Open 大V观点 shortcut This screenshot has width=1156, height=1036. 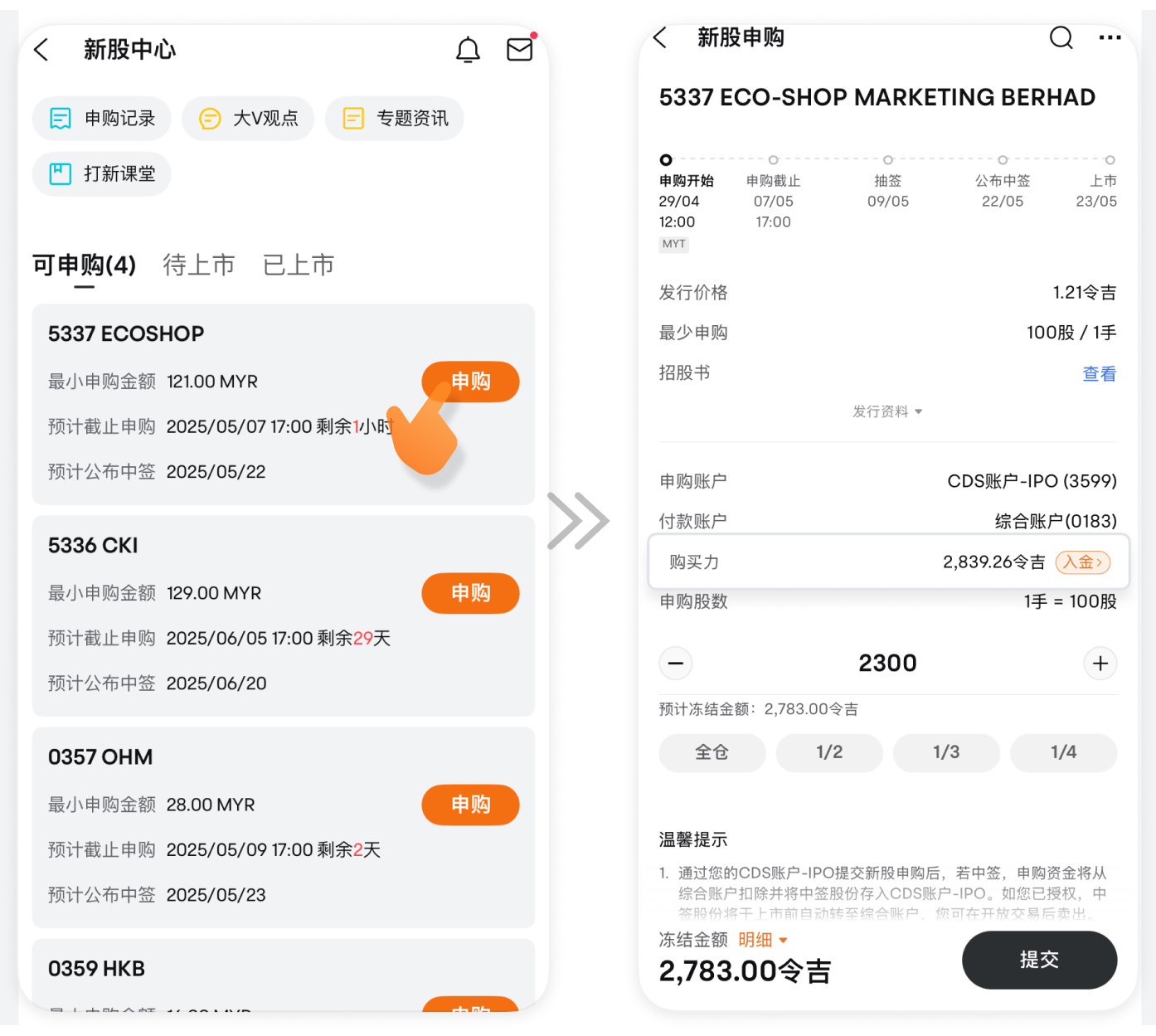248,119
